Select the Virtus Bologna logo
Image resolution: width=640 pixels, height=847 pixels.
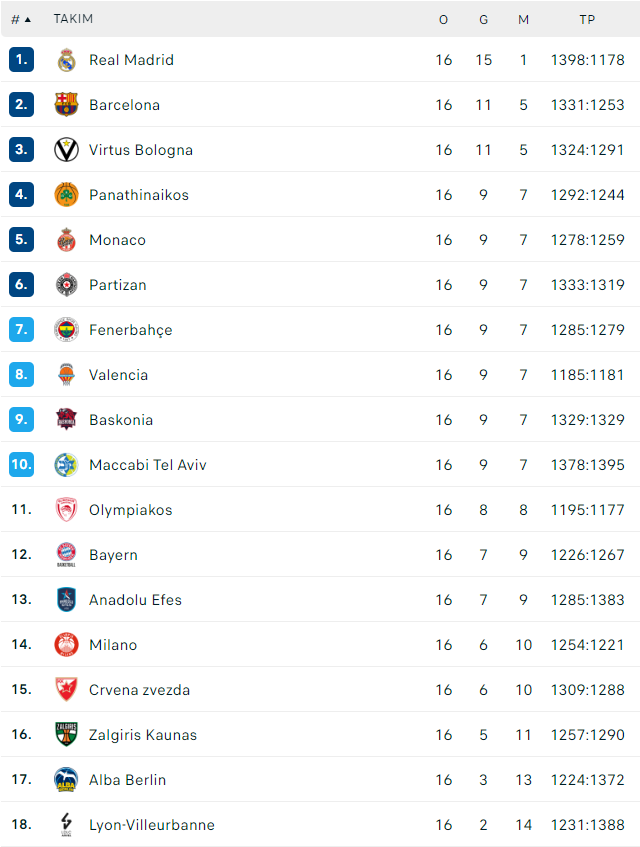(66, 150)
